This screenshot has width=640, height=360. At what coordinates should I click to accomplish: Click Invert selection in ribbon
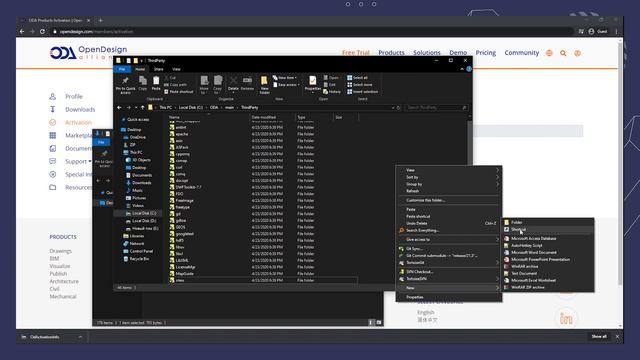[x=362, y=91]
